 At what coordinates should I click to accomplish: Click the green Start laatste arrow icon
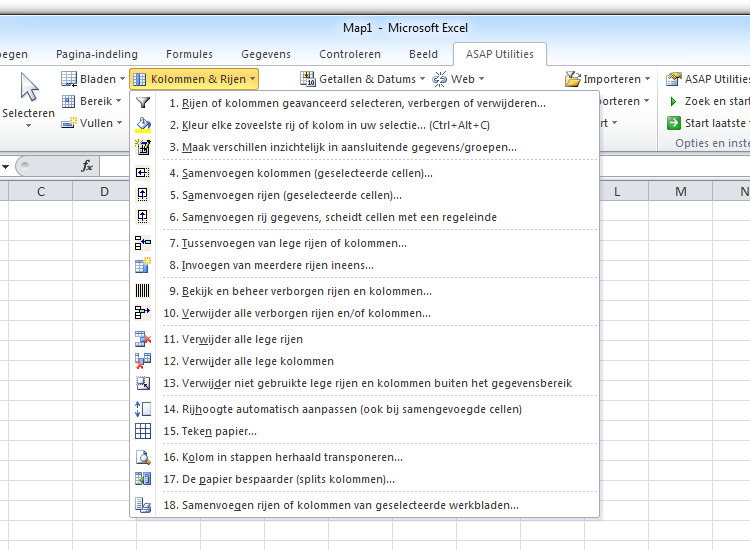673,123
